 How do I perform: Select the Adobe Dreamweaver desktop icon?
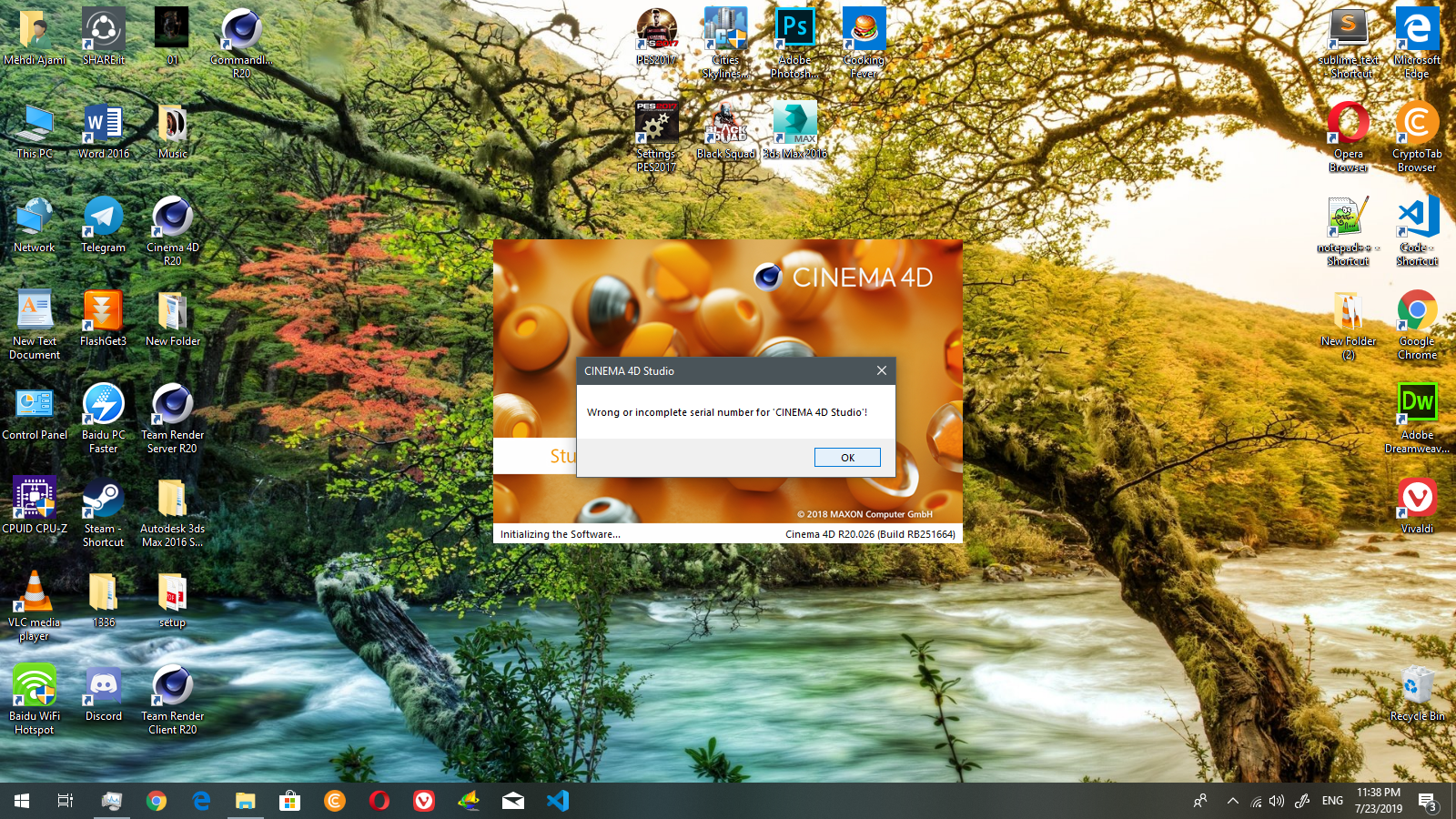coord(1417,418)
